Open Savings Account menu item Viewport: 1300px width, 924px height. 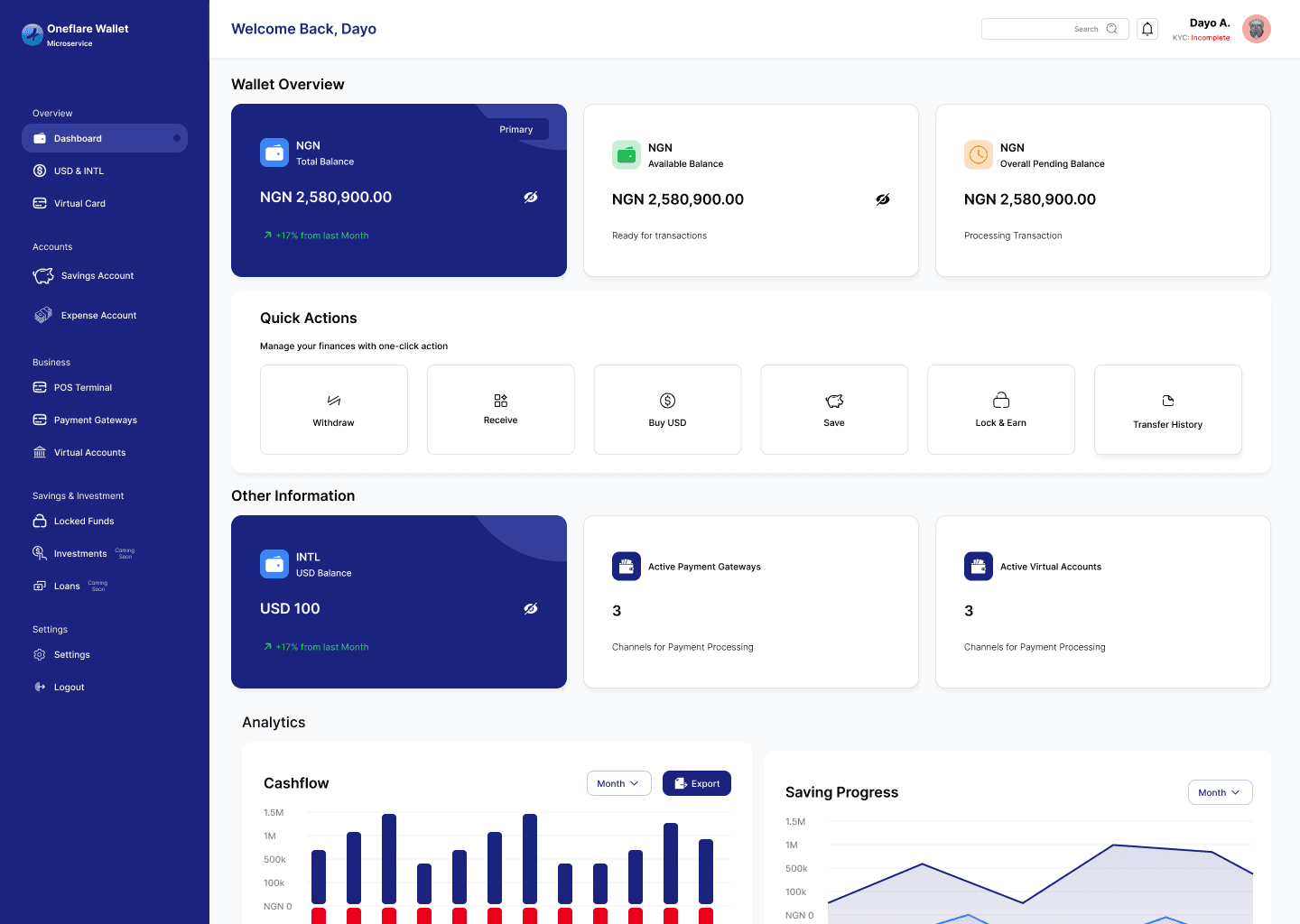click(x=97, y=275)
